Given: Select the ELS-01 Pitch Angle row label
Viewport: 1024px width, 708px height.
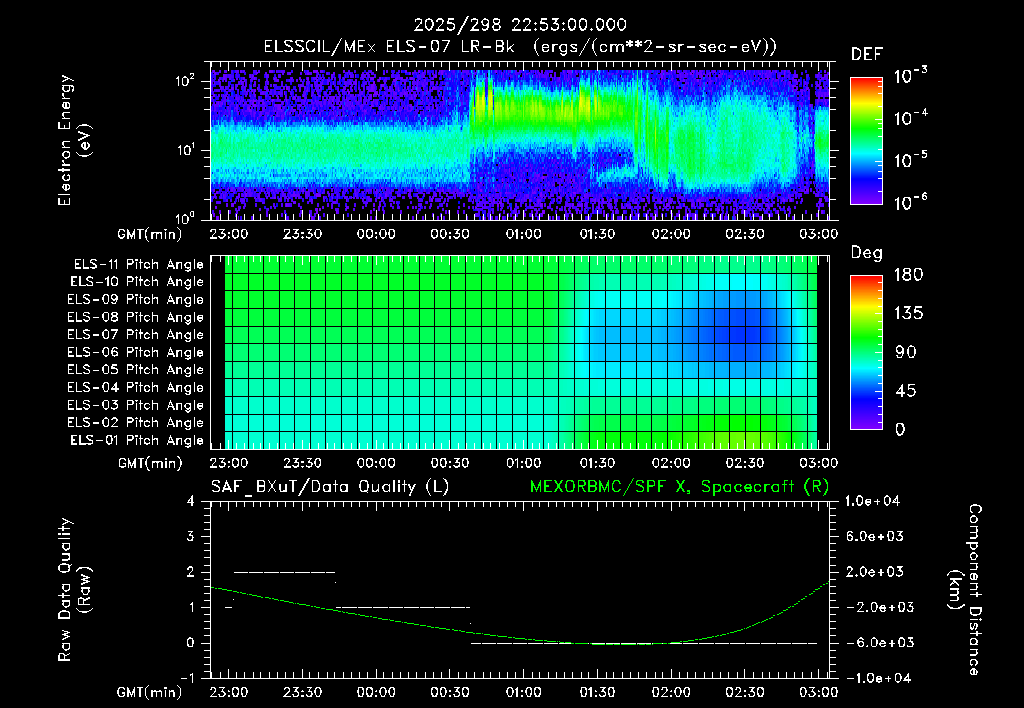Looking at the screenshot, I should 137,441.
